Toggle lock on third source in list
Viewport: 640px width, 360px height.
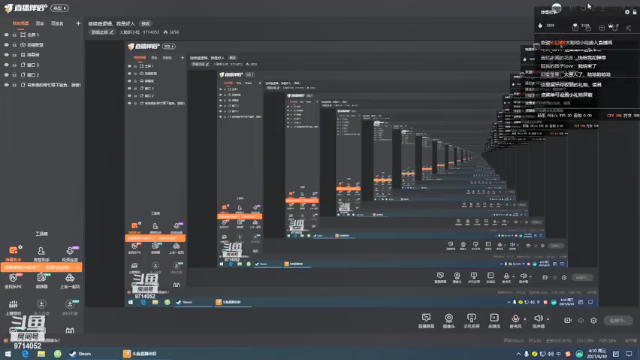point(14,55)
